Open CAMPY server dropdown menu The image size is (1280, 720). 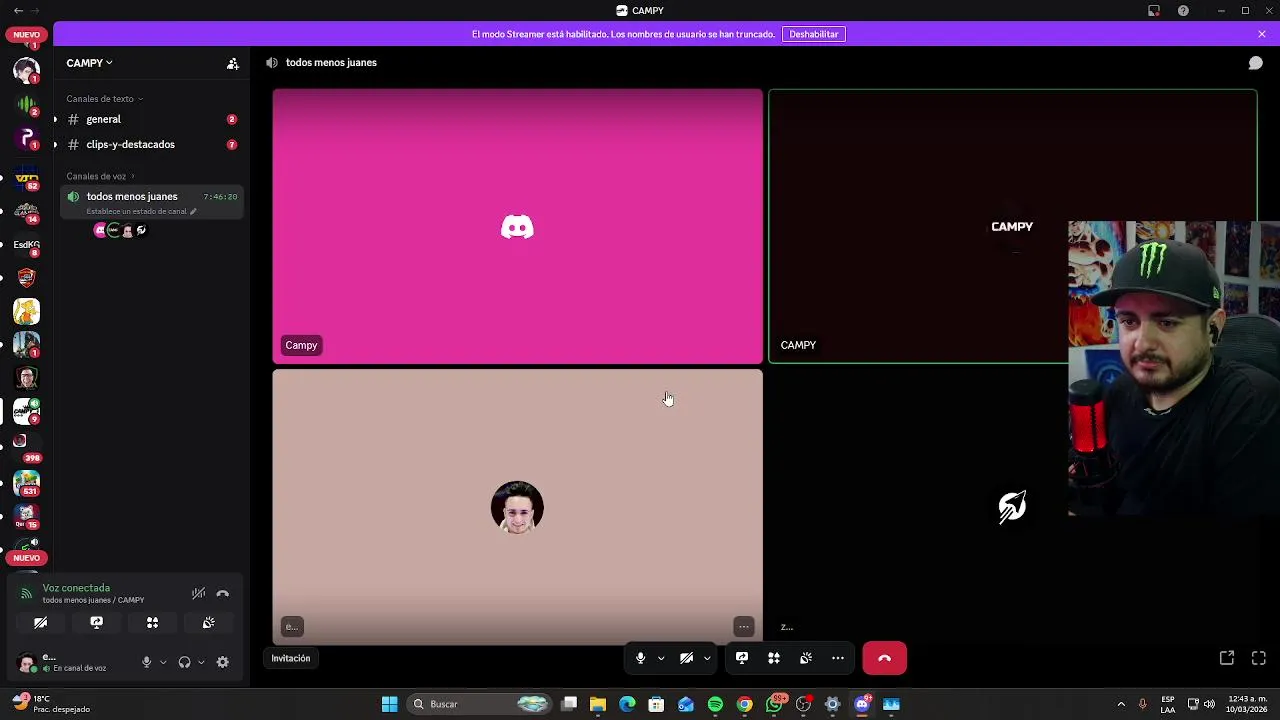coord(90,63)
